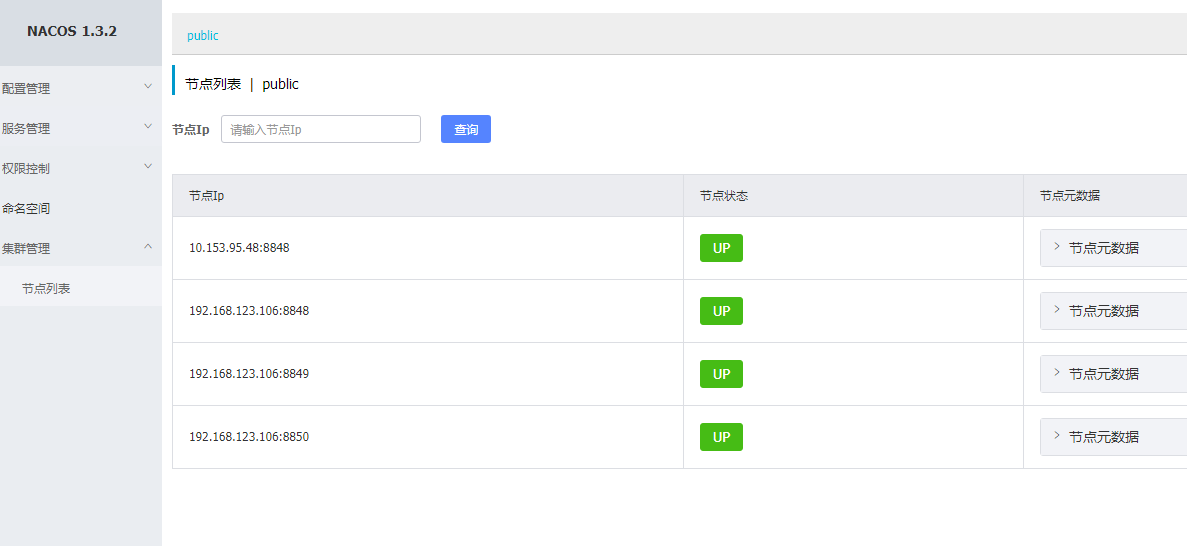Select the 192.168.123.106:8849 node IP cell
The height and width of the screenshot is (546, 1187).
click(249, 373)
